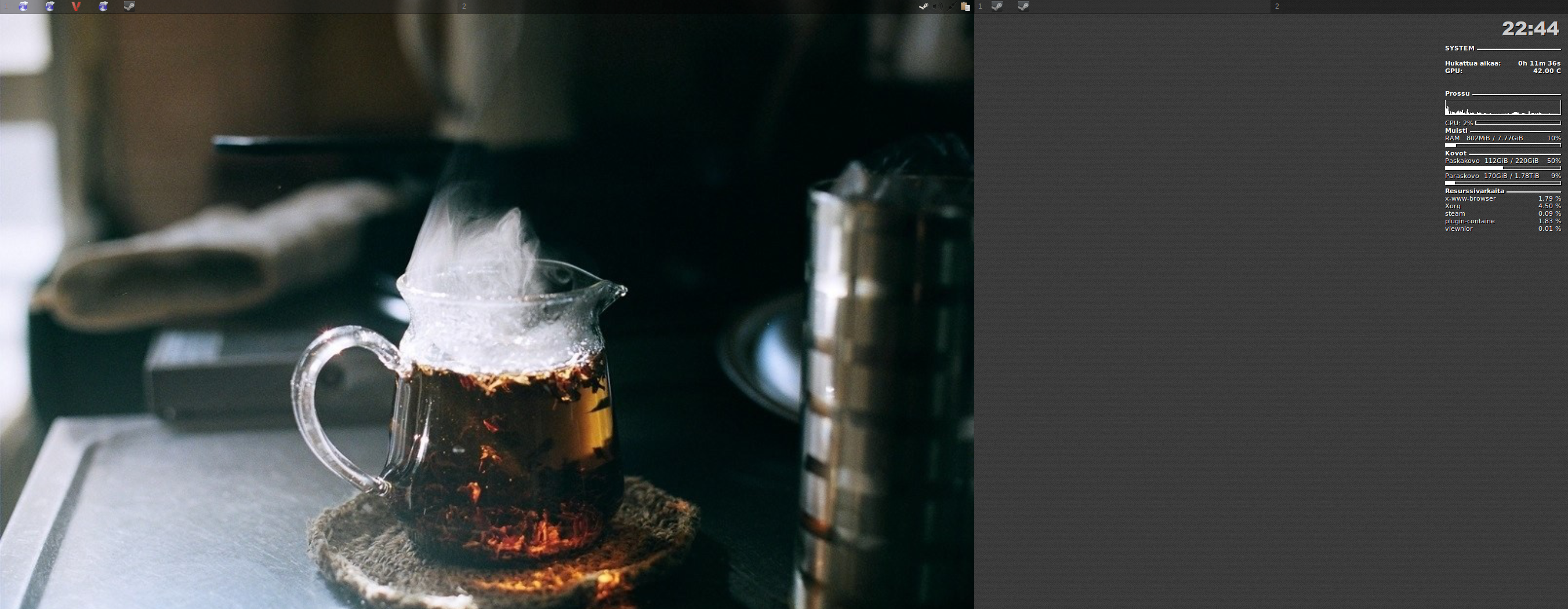
Task: Open the clipboard manager tray icon
Action: point(966,6)
